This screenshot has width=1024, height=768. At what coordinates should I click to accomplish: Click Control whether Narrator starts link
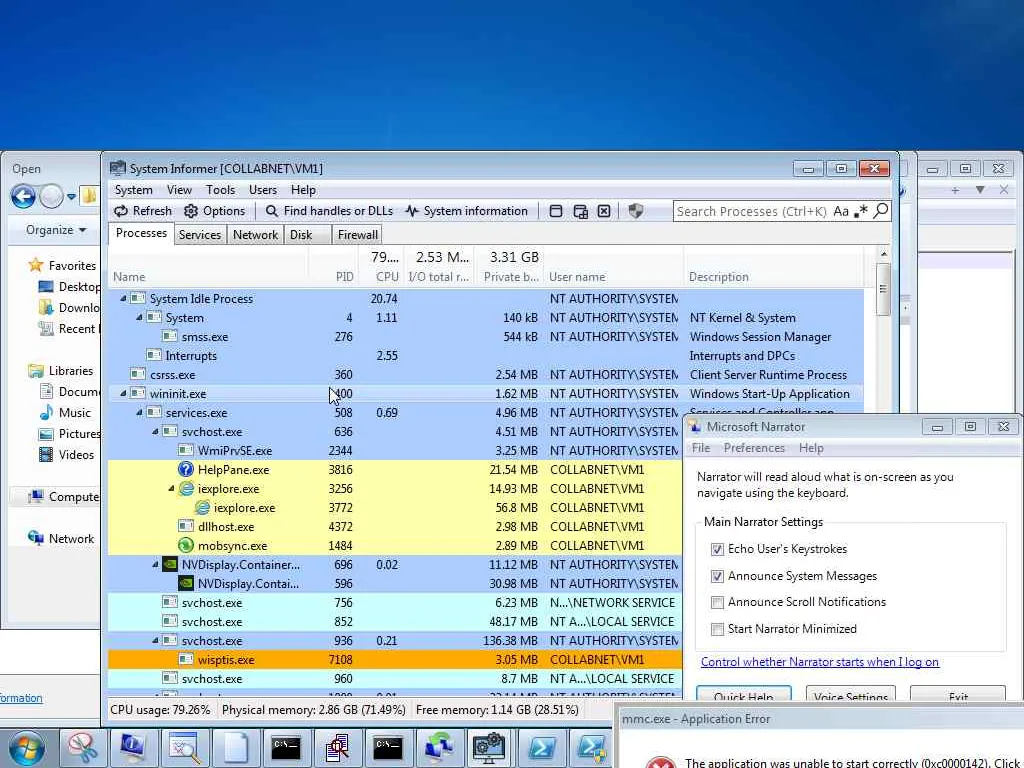point(820,662)
